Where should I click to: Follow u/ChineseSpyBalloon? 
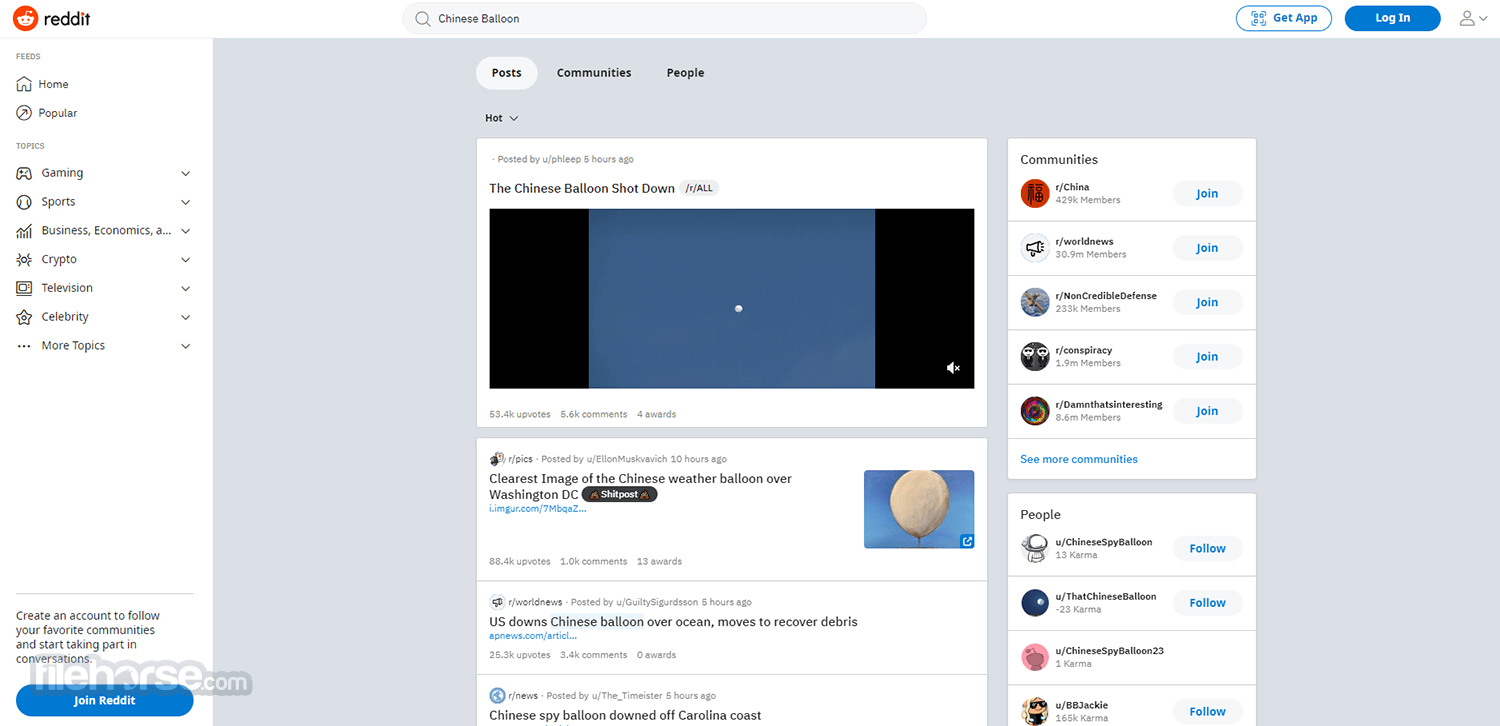(x=1207, y=548)
